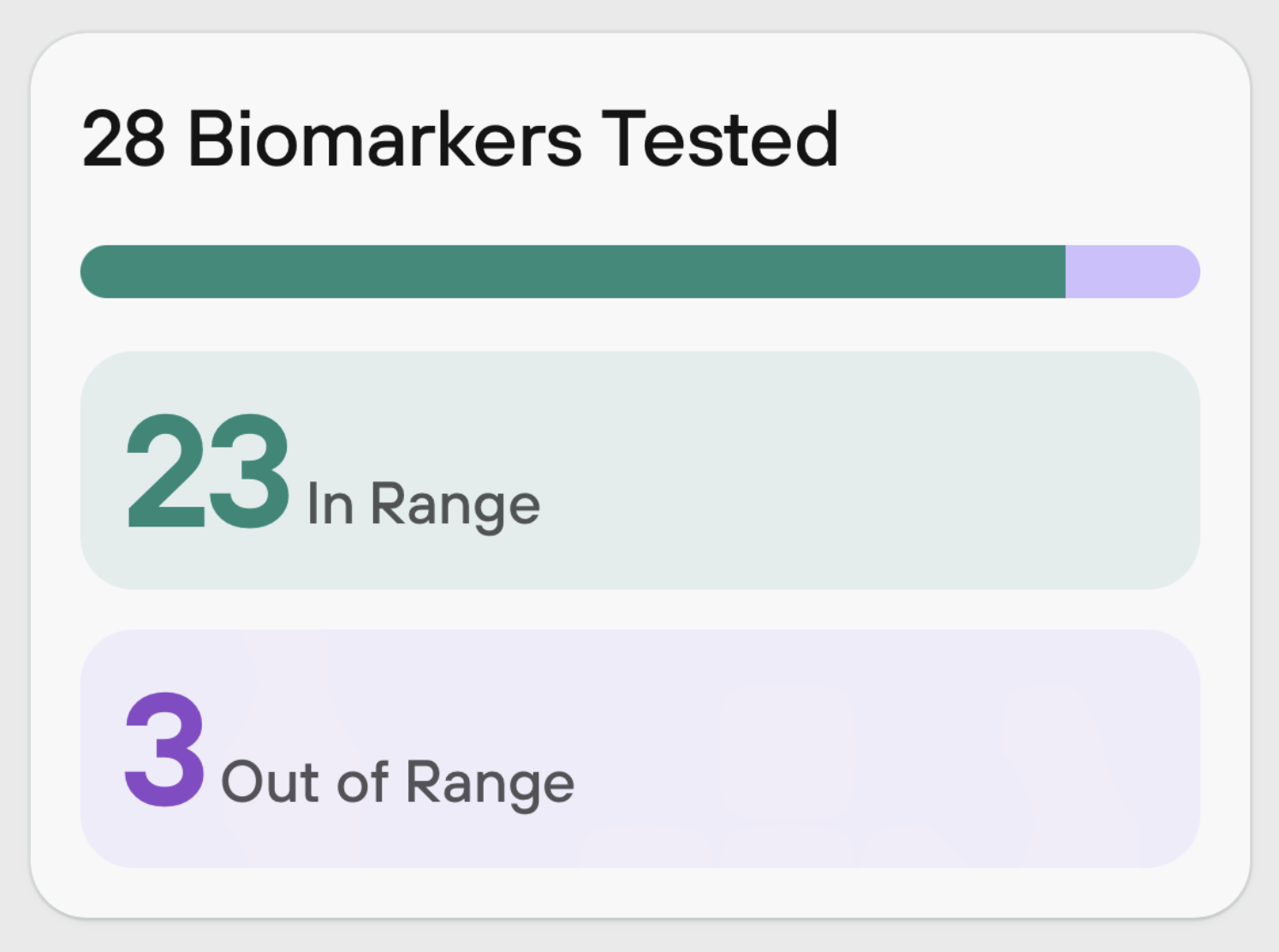Click empty right side of In Range card
Viewport: 1279px width, 952px height.
point(899,470)
